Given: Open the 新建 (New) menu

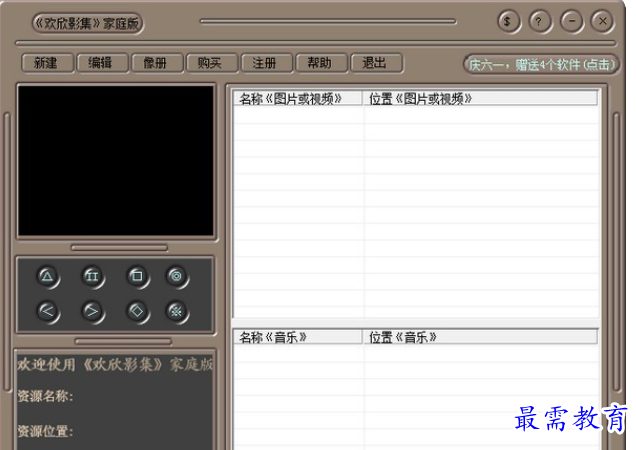Looking at the screenshot, I should 47,63.
